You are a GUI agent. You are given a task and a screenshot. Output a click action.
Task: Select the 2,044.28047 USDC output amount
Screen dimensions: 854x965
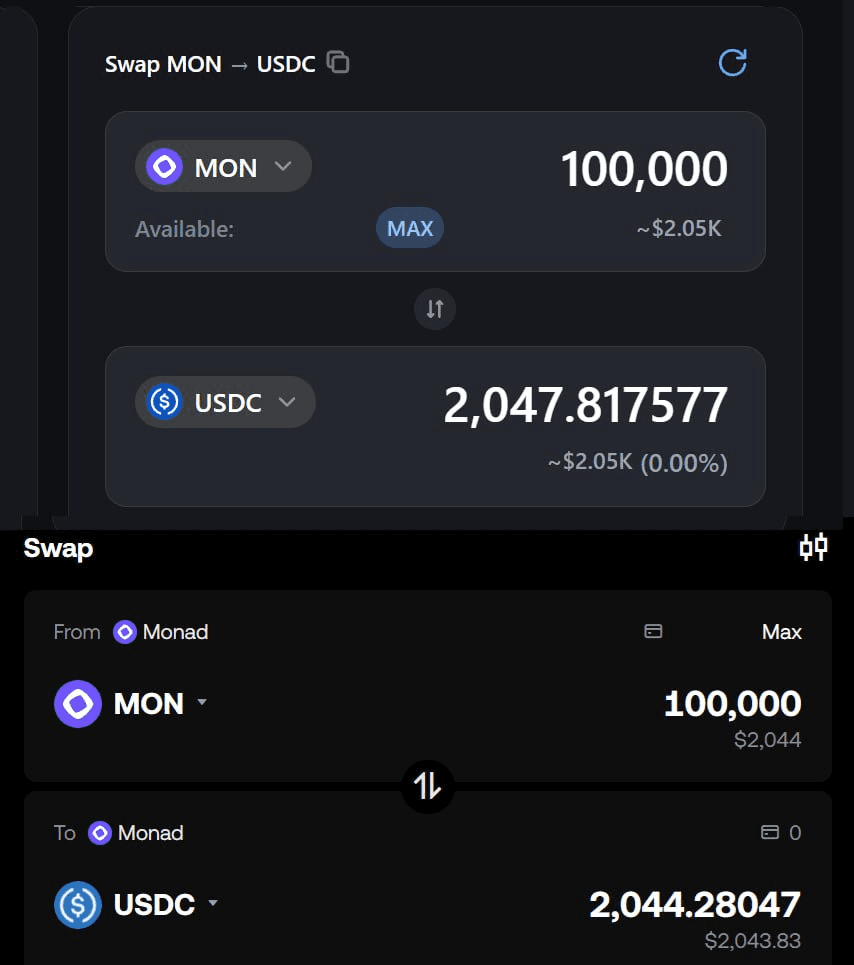coord(694,904)
